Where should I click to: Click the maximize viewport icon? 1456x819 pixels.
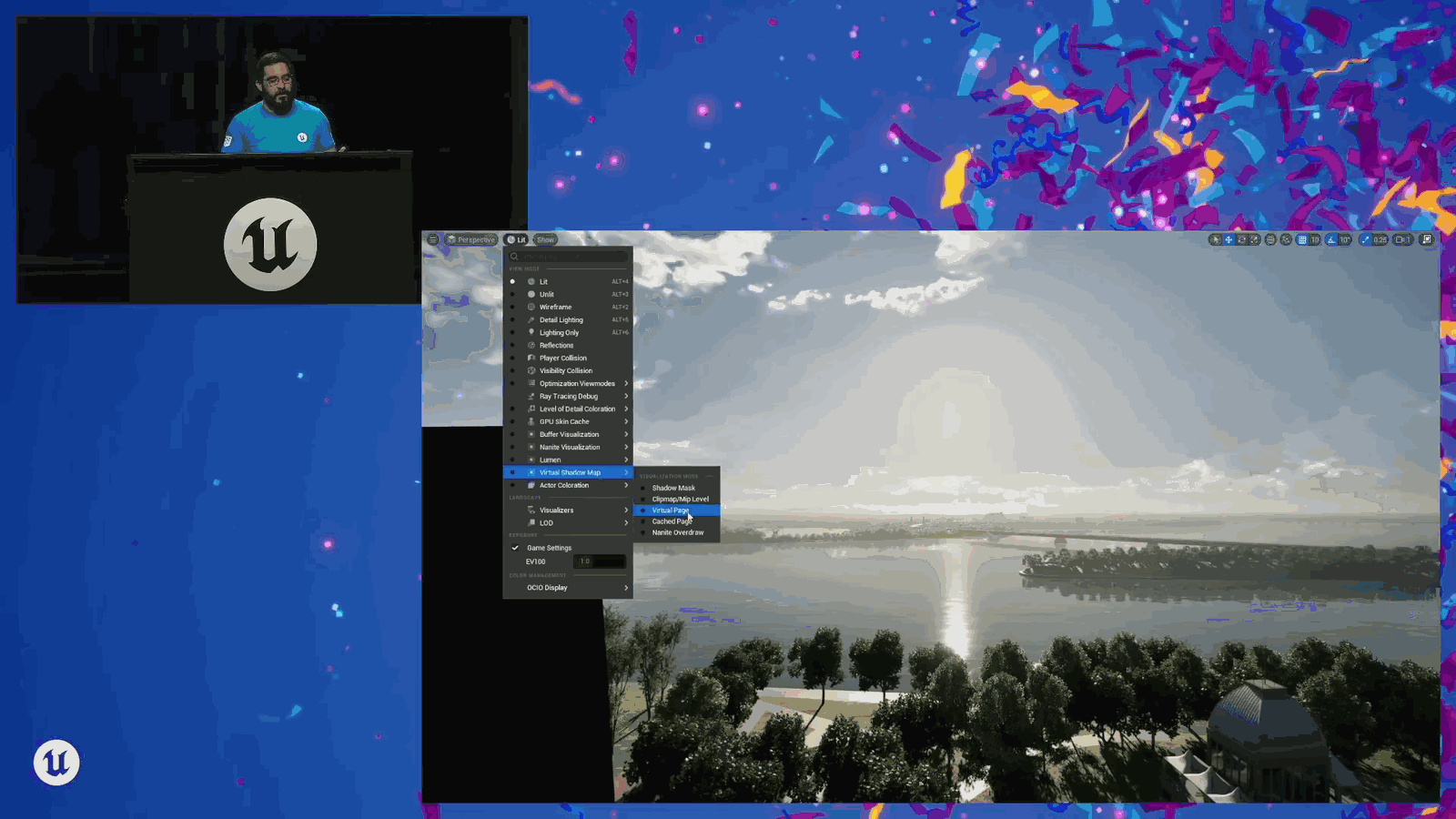(1427, 239)
